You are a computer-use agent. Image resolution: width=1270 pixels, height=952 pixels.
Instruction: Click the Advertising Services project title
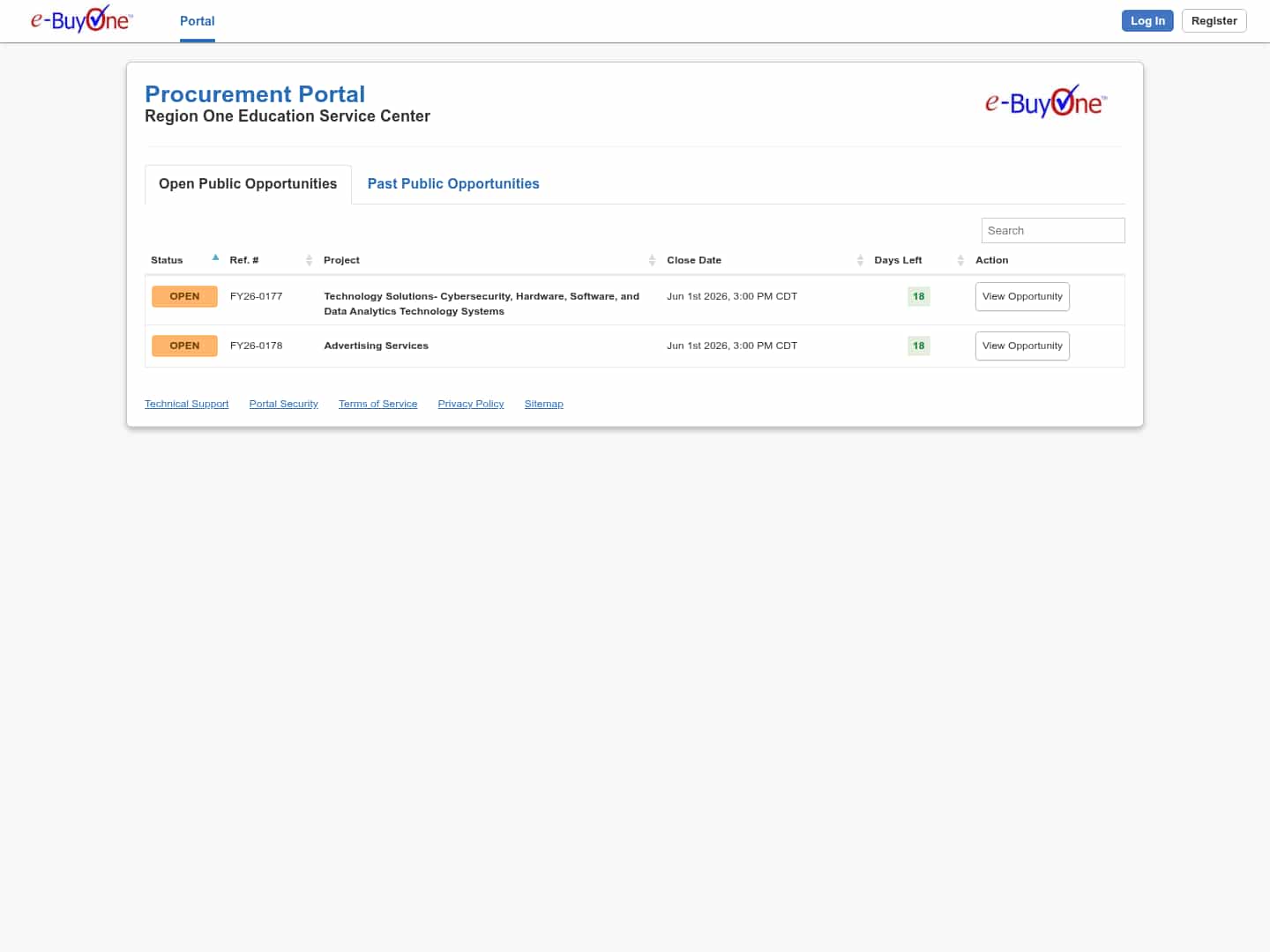[376, 346]
